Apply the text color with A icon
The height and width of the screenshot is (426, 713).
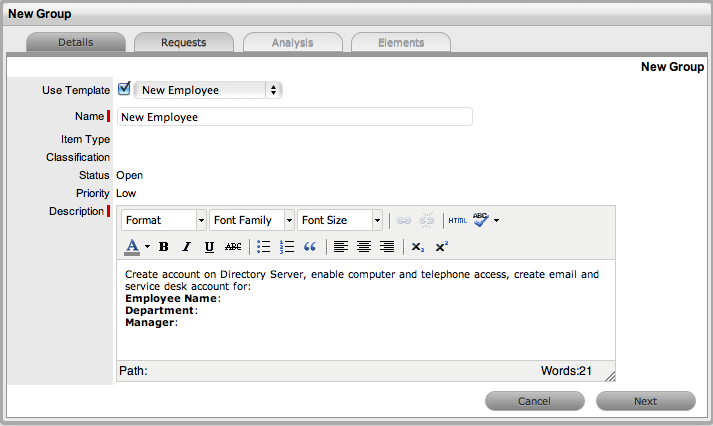pos(132,247)
